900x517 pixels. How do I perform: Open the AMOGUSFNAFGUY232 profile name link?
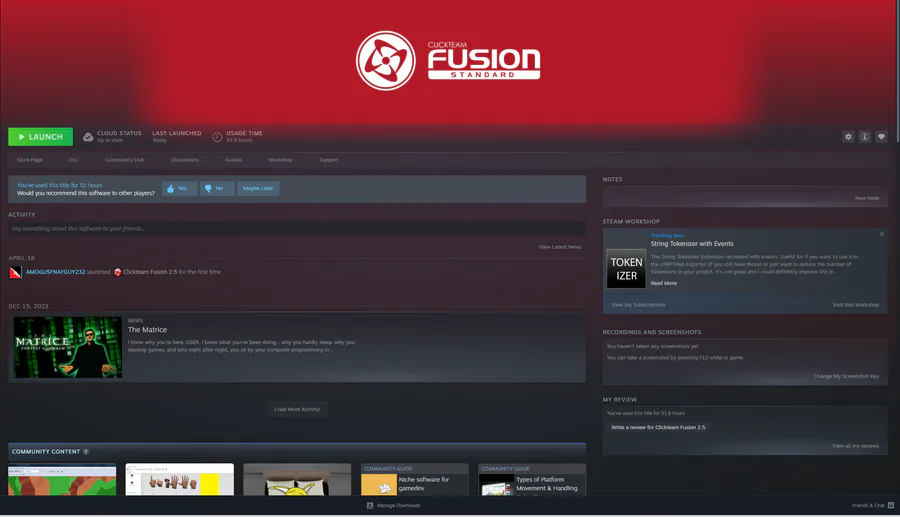point(55,272)
